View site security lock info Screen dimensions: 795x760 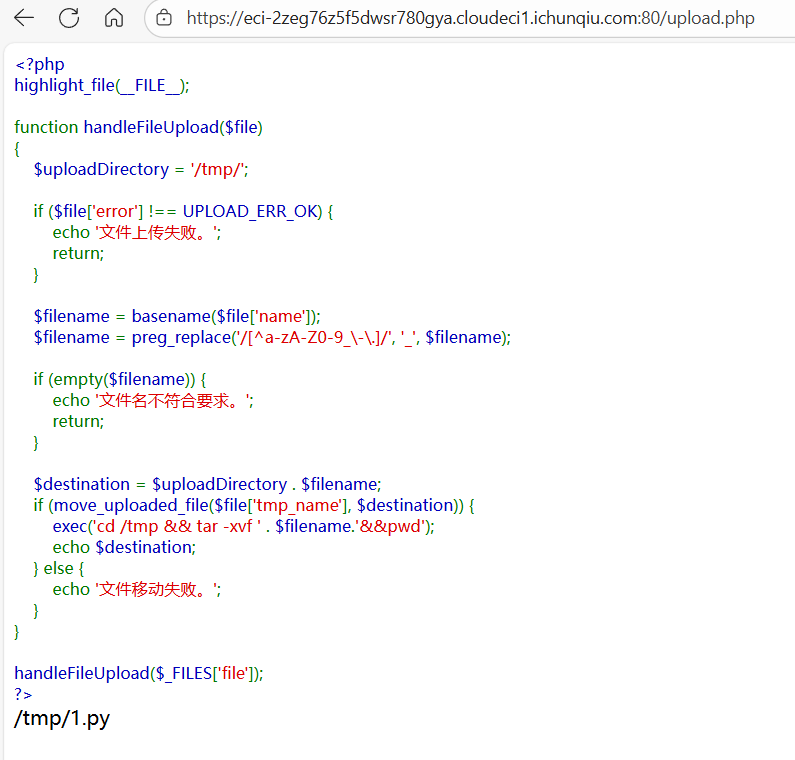point(164,18)
